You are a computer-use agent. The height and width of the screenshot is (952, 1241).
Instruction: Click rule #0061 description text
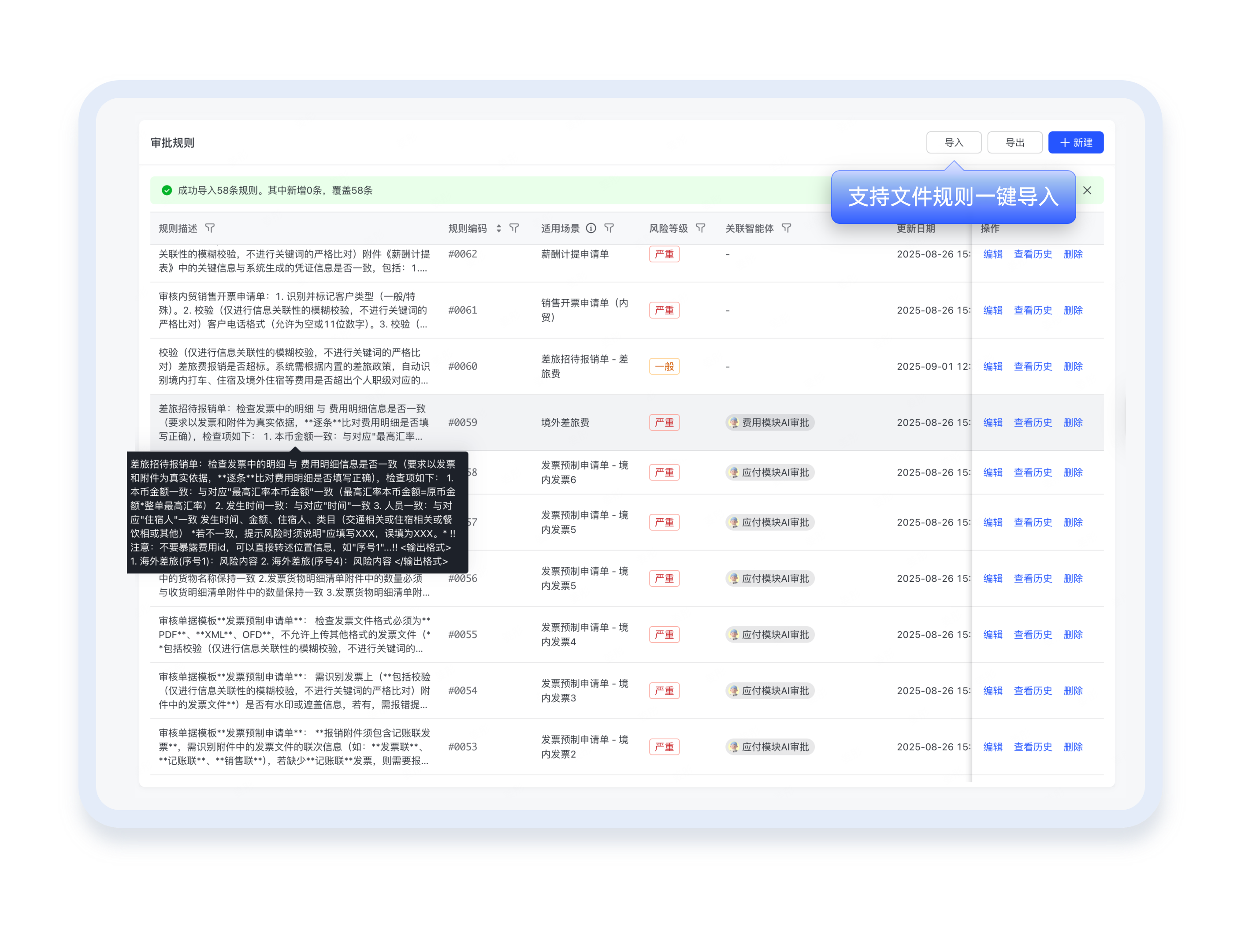(x=294, y=310)
